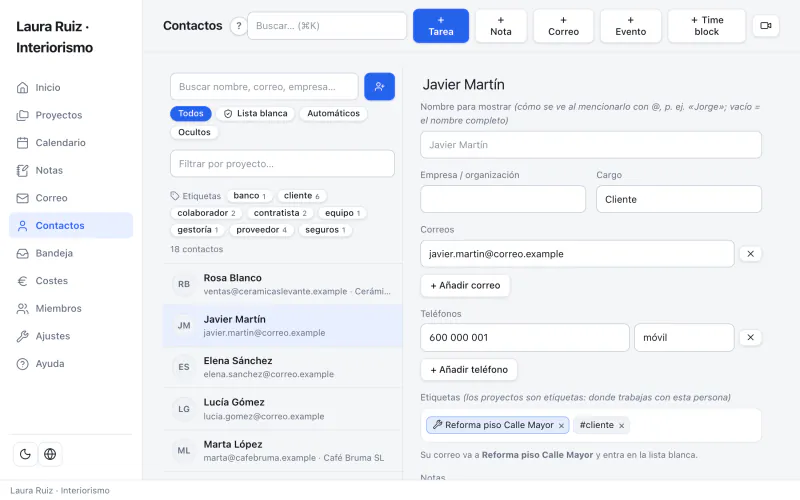The height and width of the screenshot is (500, 800).
Task: Click the tag icon beside Etiquetas
Action: pyautogui.click(x=175, y=196)
